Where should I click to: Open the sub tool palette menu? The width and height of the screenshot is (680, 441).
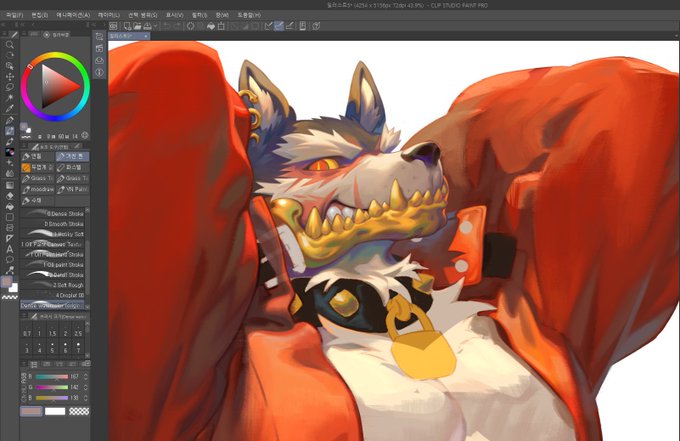pos(24,146)
